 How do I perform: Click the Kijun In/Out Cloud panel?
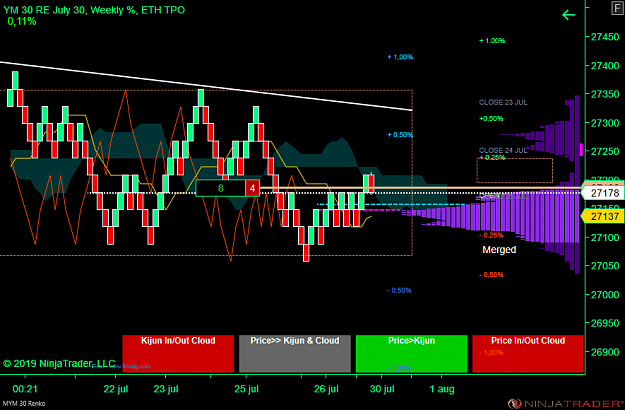point(178,354)
